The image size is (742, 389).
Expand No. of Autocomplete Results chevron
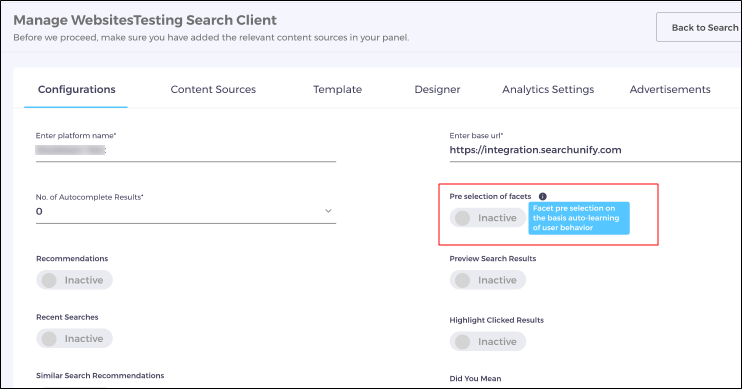328,211
